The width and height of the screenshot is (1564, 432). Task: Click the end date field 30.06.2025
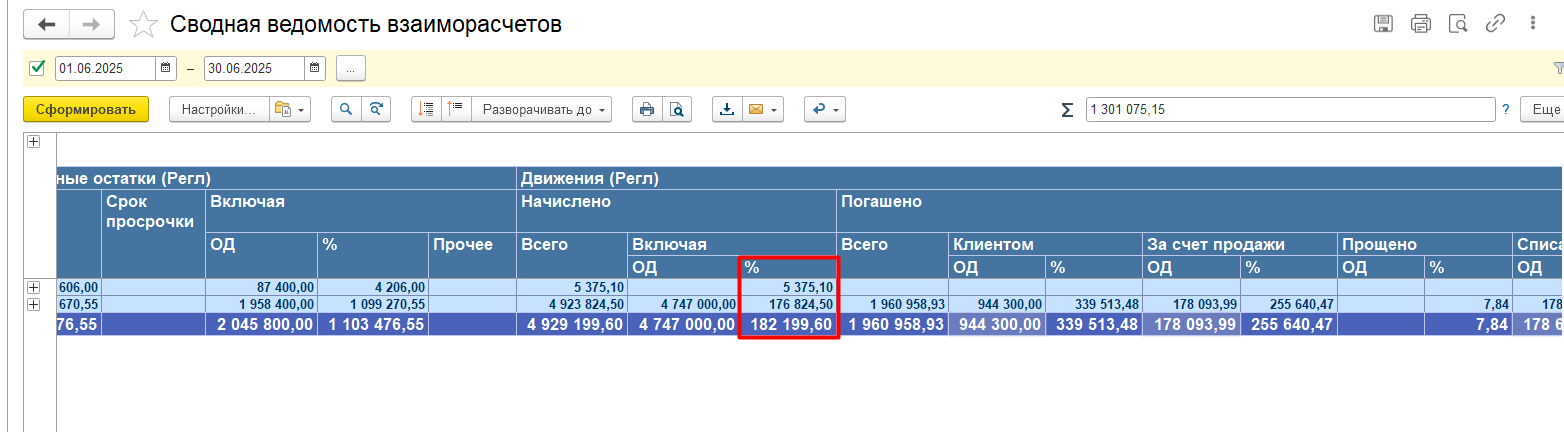point(255,68)
